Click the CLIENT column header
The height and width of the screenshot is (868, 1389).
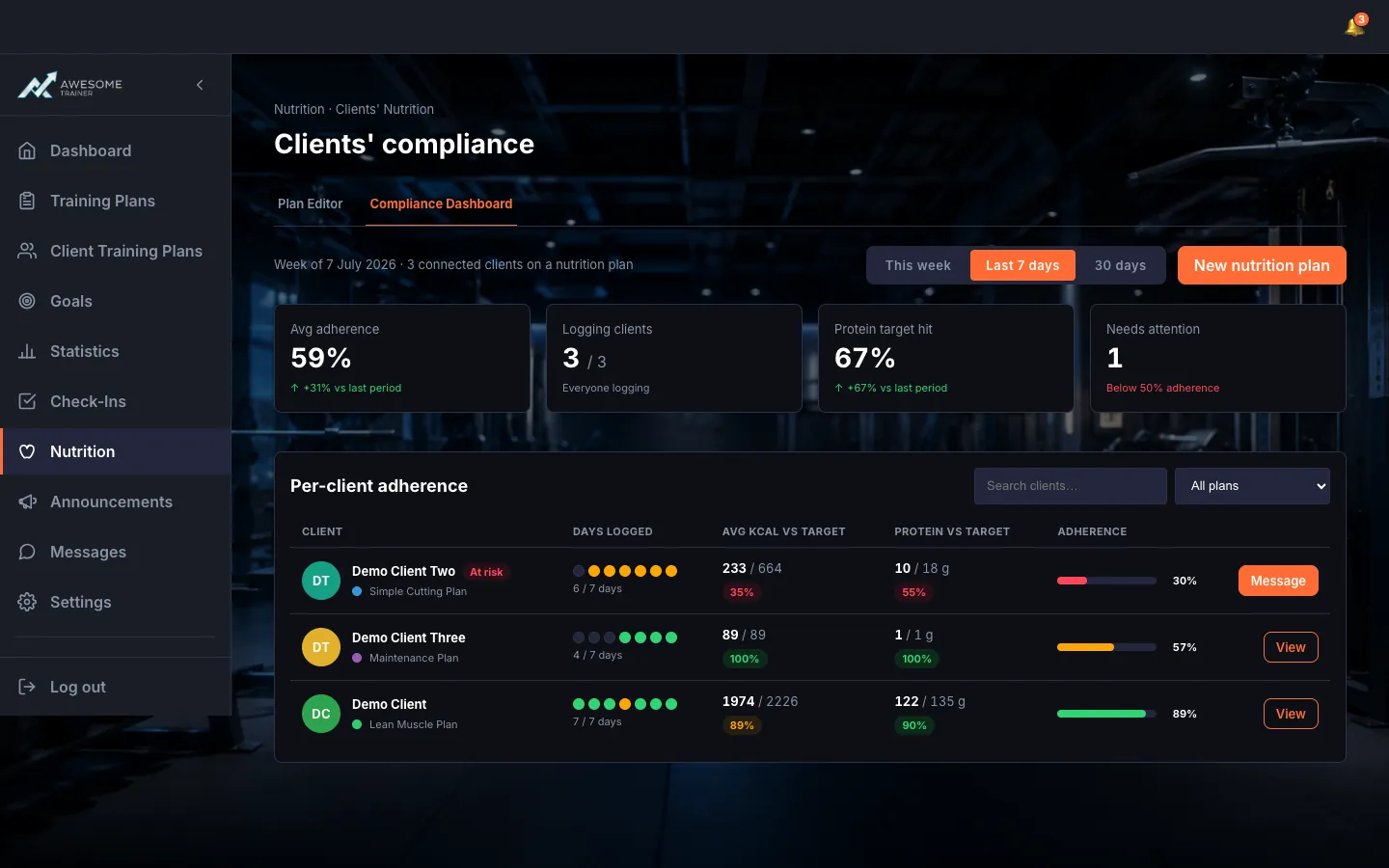point(322,531)
